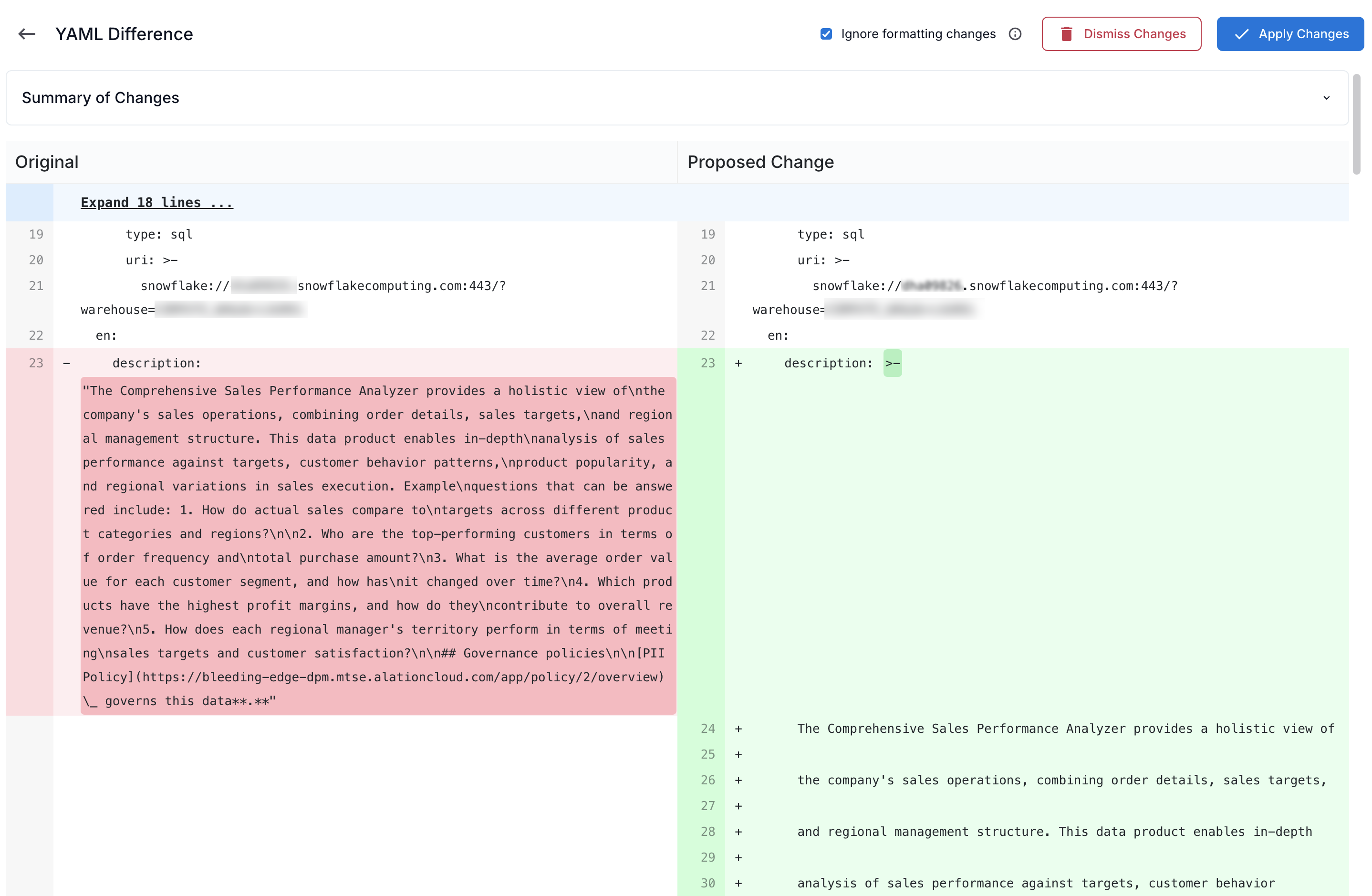Select the Original pane header

point(46,162)
